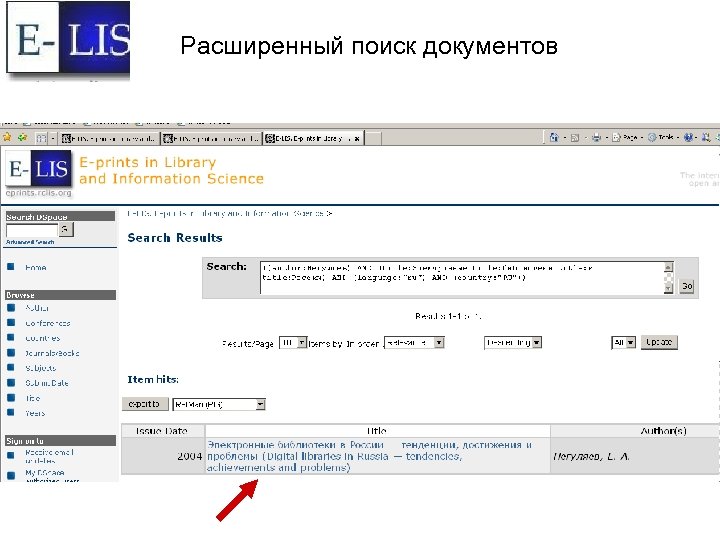
Task: Click the Favorites star icon
Action: click(x=7, y=137)
